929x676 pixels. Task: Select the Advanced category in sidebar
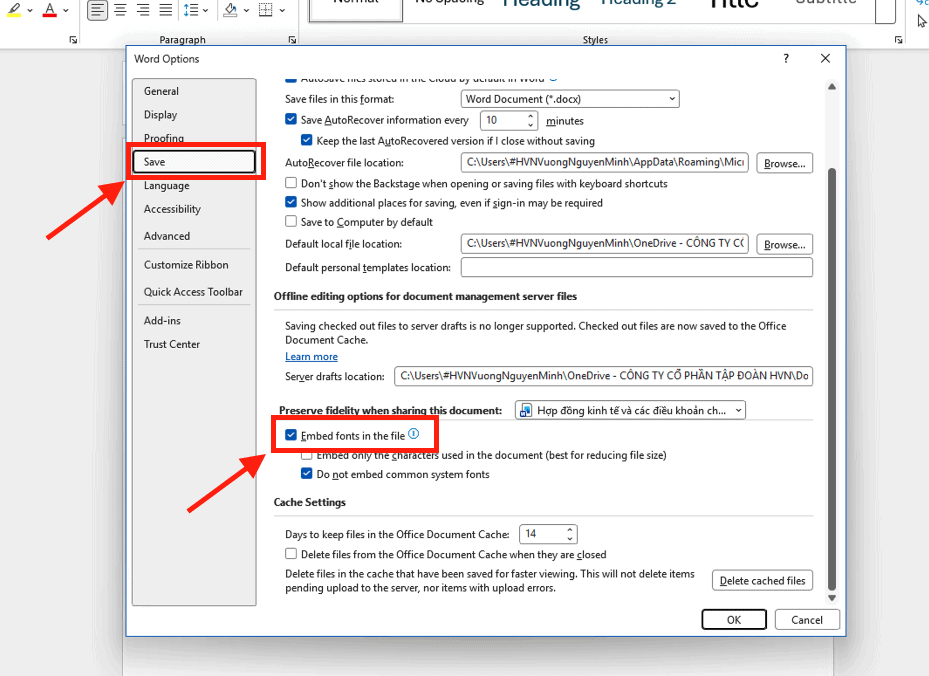(167, 236)
